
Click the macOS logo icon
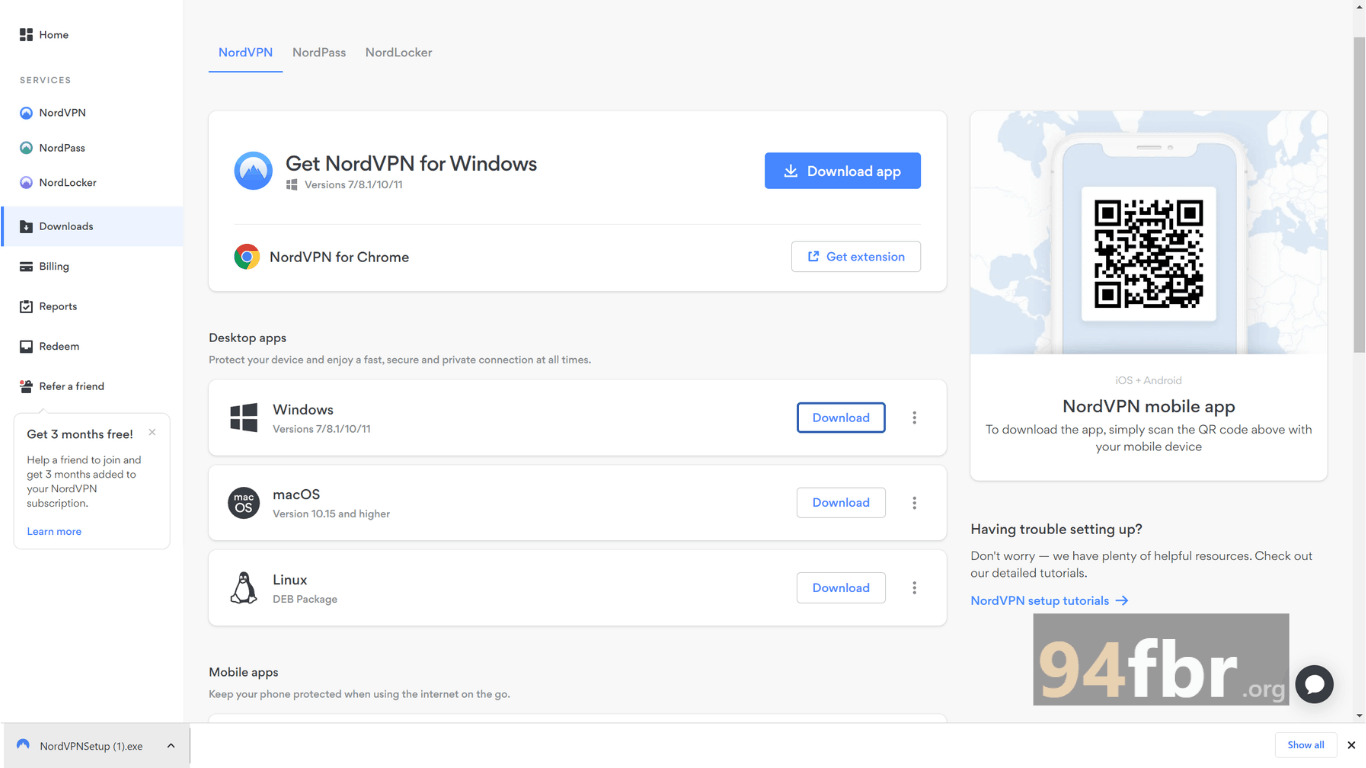click(244, 503)
